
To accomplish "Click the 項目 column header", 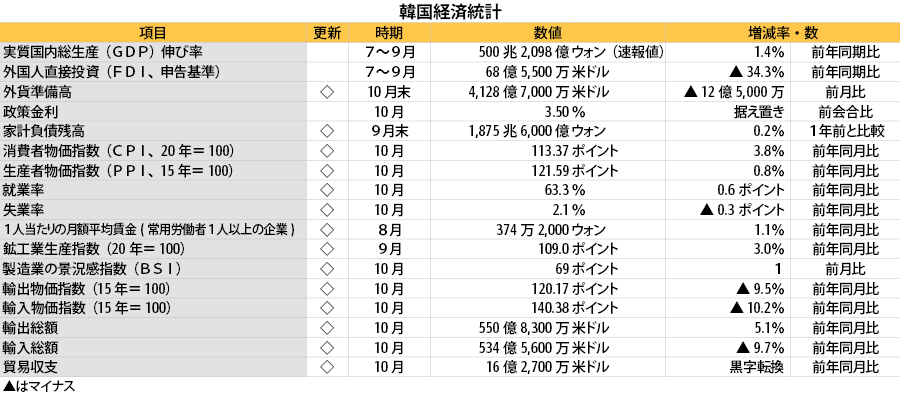I will point(153,33).
